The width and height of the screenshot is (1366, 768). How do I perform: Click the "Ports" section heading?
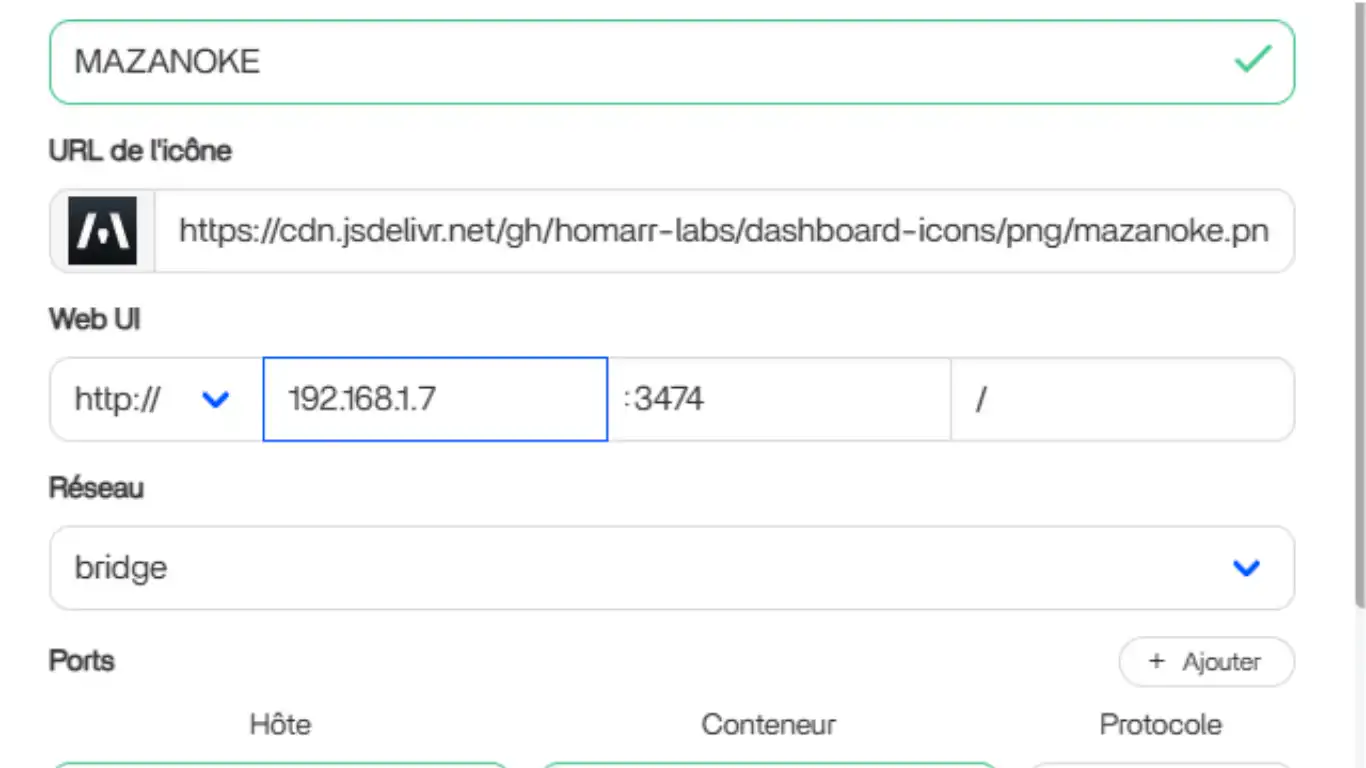[x=82, y=661]
